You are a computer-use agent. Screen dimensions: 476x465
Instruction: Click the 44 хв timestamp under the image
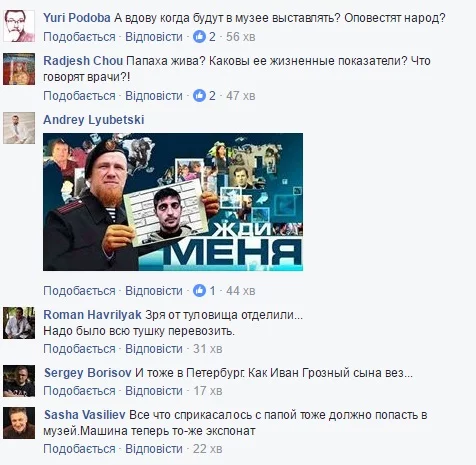[x=240, y=291]
